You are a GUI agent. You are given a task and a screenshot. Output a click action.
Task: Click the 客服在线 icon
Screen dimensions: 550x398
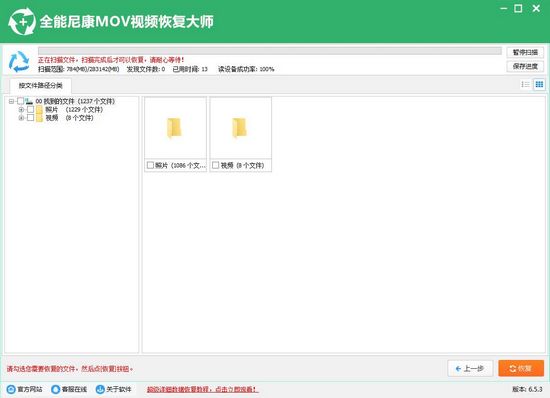tap(55, 389)
